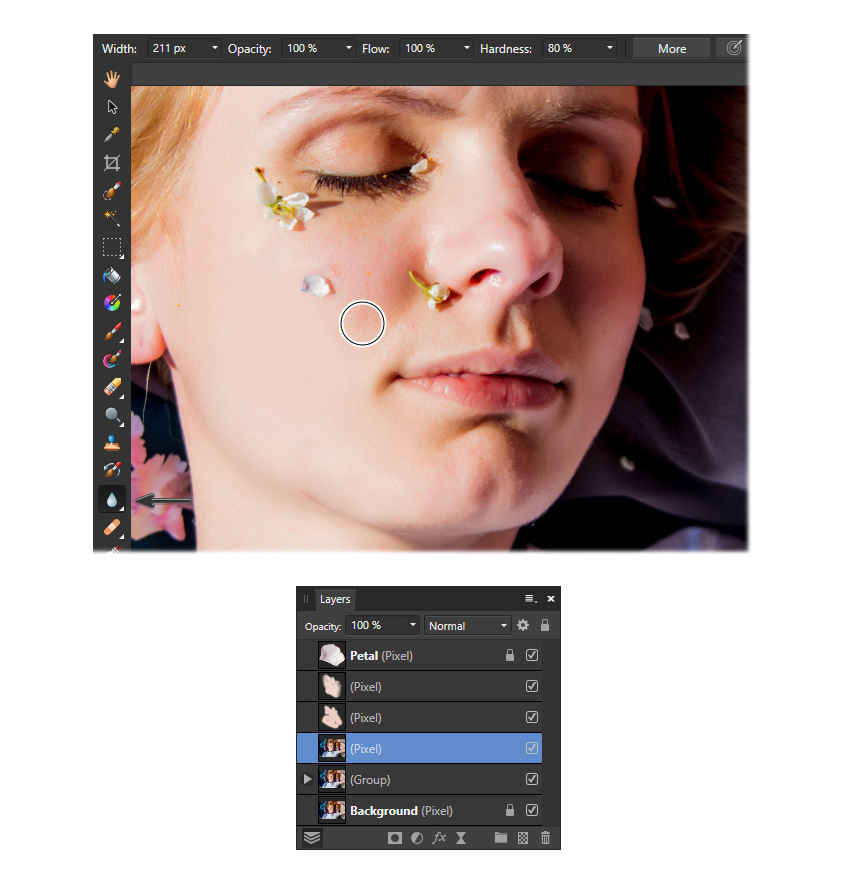This screenshot has height=880, width=850.
Task: Select the Flood Fill bucket tool
Action: (x=112, y=275)
